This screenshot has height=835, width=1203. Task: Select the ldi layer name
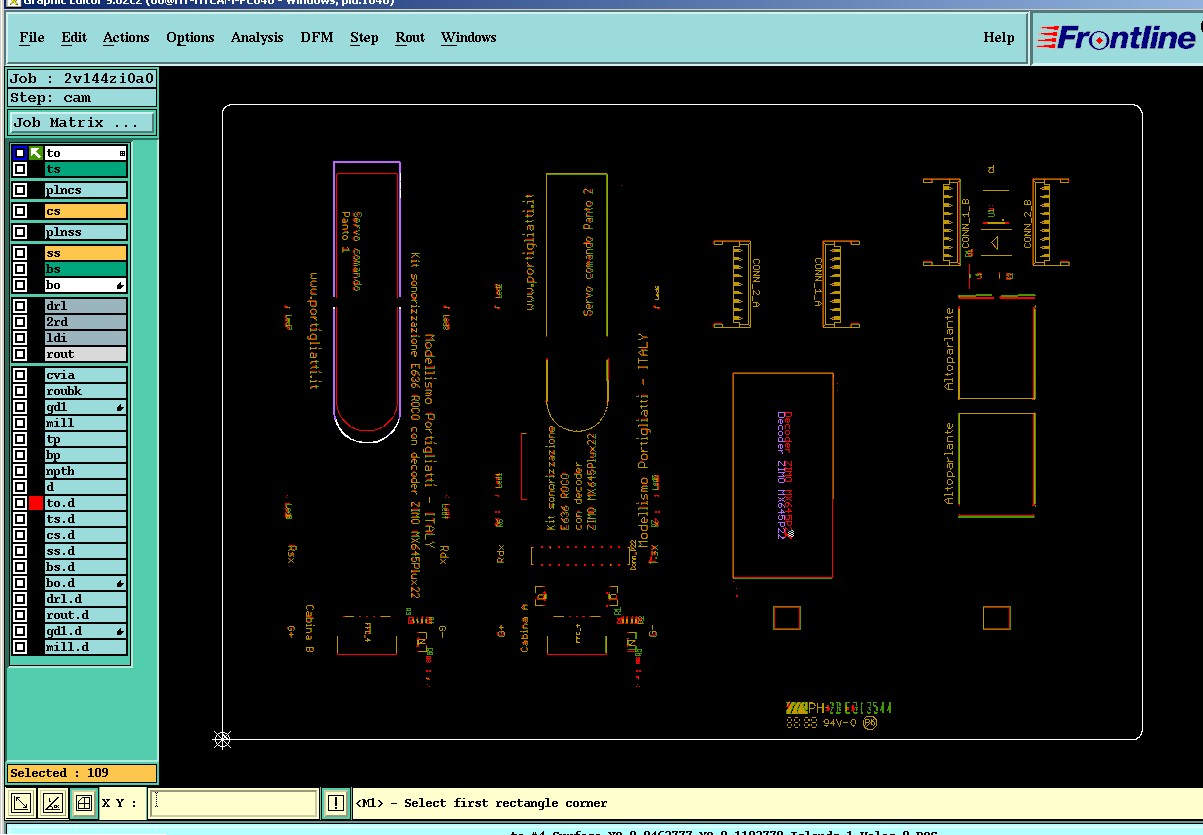point(85,338)
